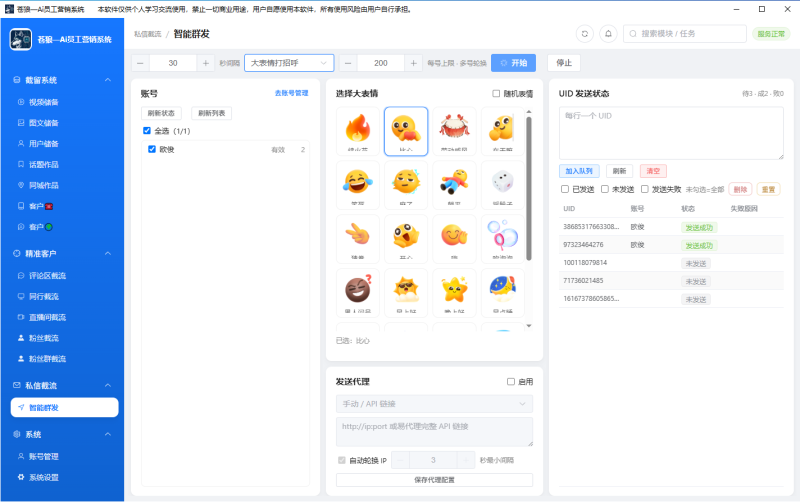Open 系统设置 in the sidebar

[43, 478]
